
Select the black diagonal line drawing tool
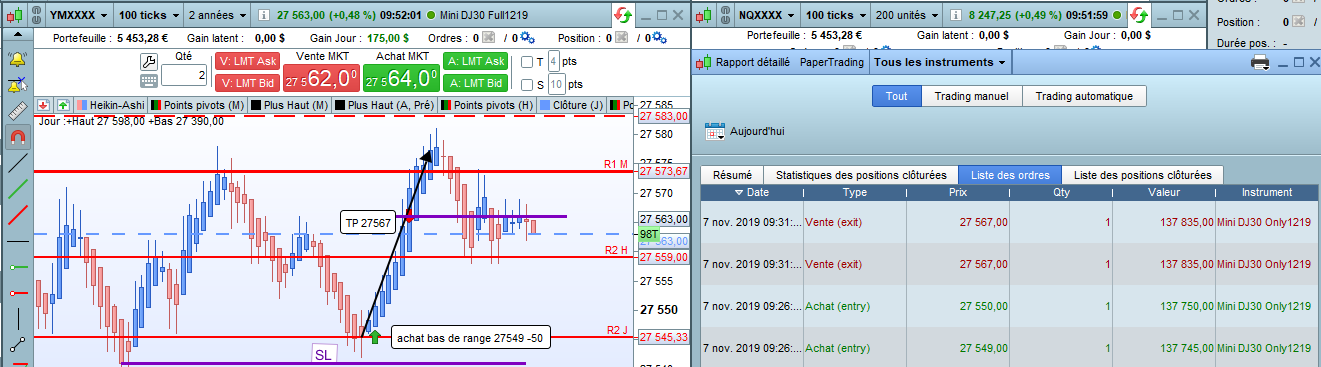pos(17,162)
